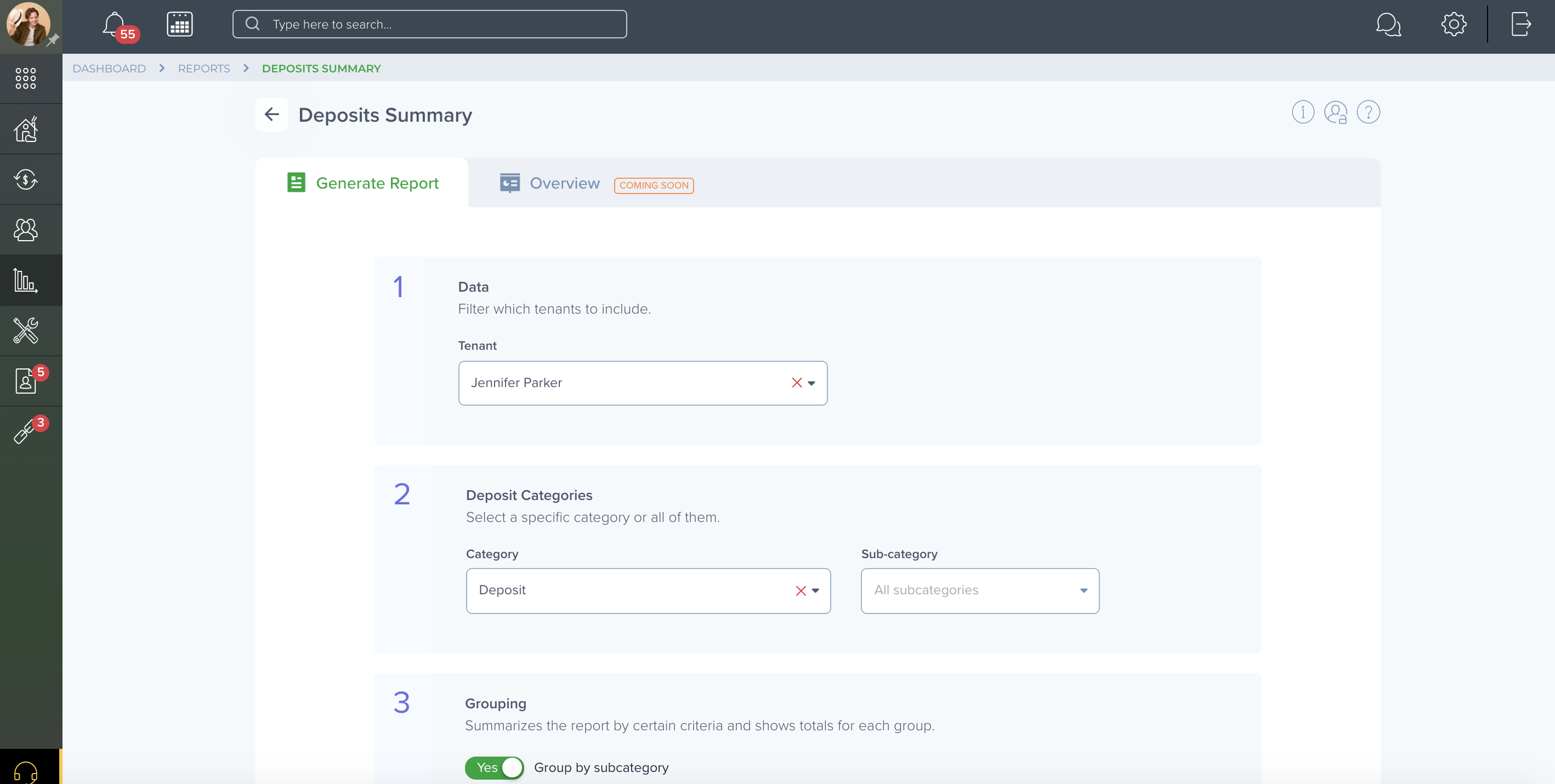Open the accounting dollar-cycle icon in sidebar

[25, 179]
